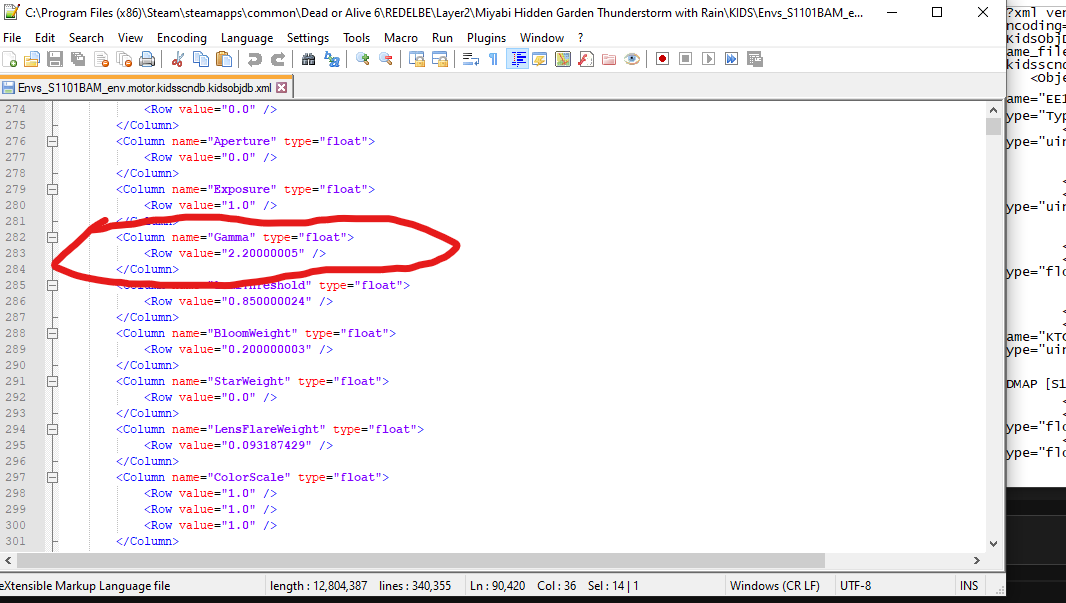The height and width of the screenshot is (603, 1066).
Task: Click the Open file folder icon
Action: 32,60
